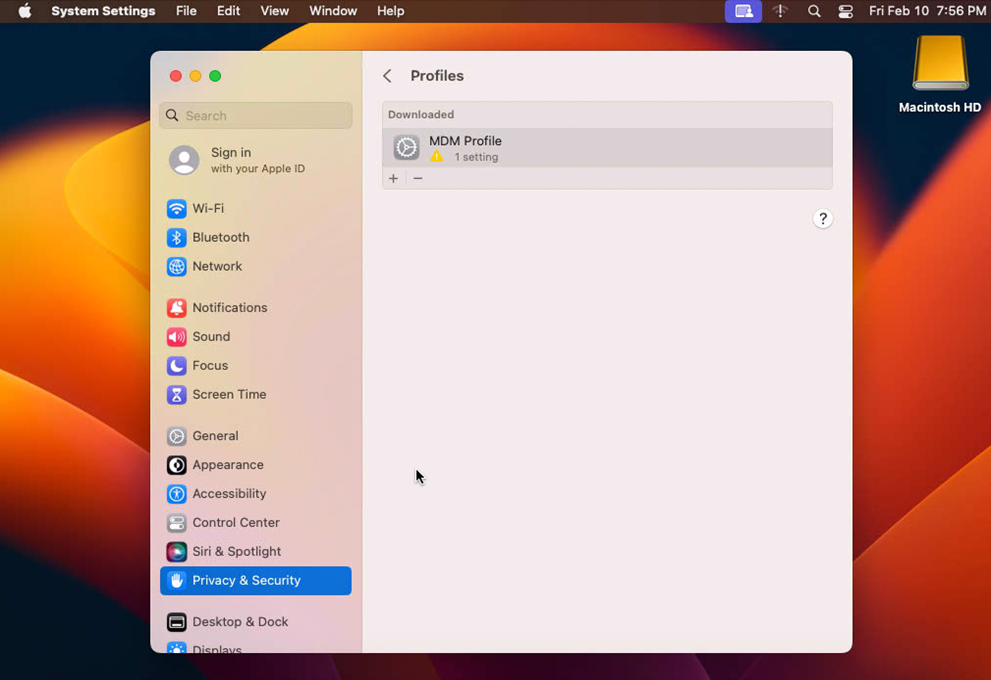Click the Apple ID avatar icon
This screenshot has height=680, width=991.
(184, 161)
